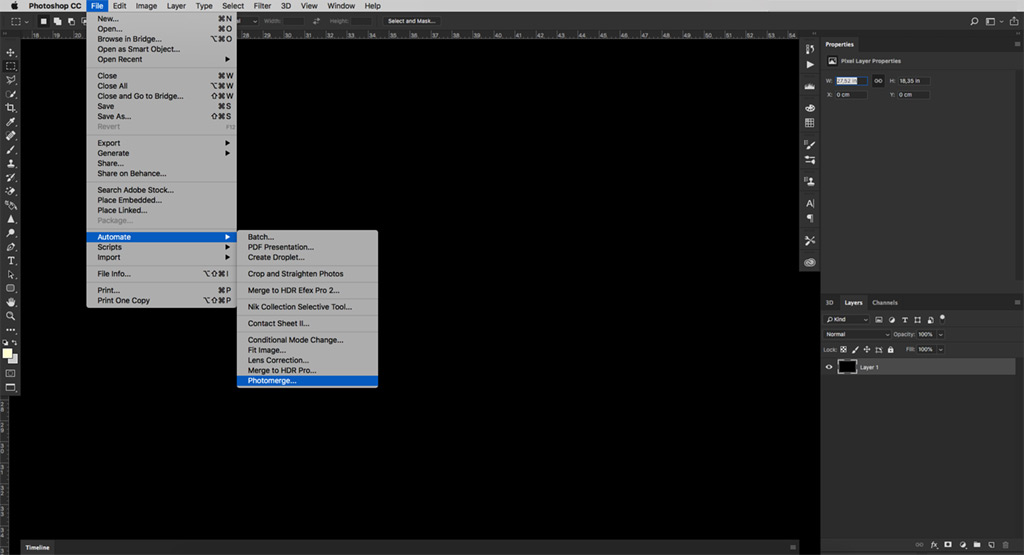Open the Paragraph panel icon
The image size is (1024, 555).
810,218
